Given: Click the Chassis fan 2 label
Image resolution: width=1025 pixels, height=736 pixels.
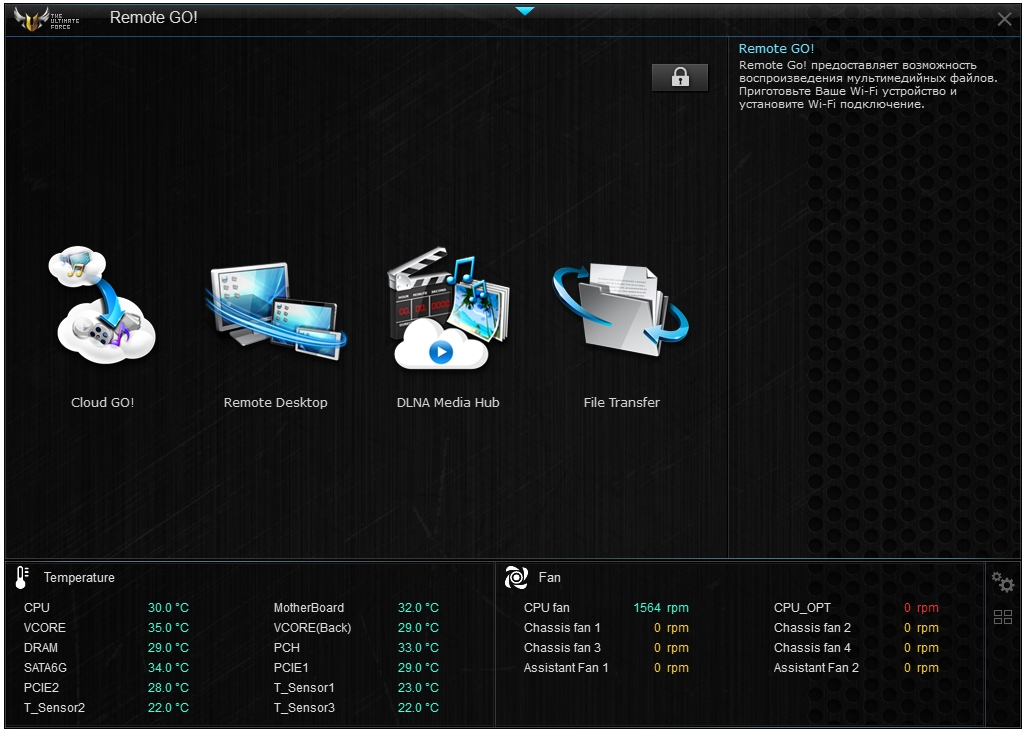Looking at the screenshot, I should (813, 628).
